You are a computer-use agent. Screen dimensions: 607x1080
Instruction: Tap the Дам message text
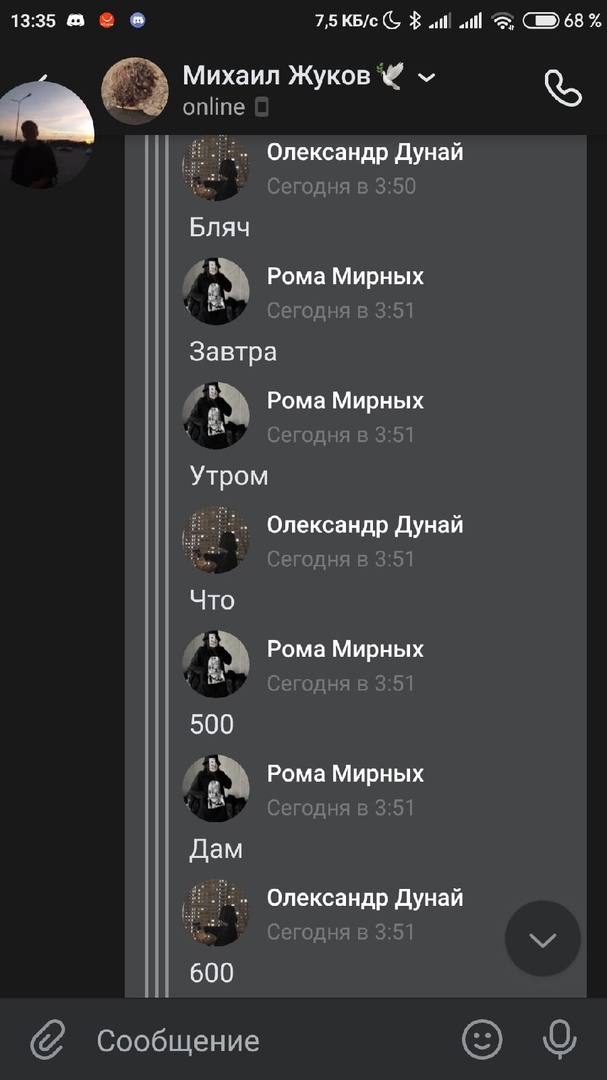click(x=216, y=849)
